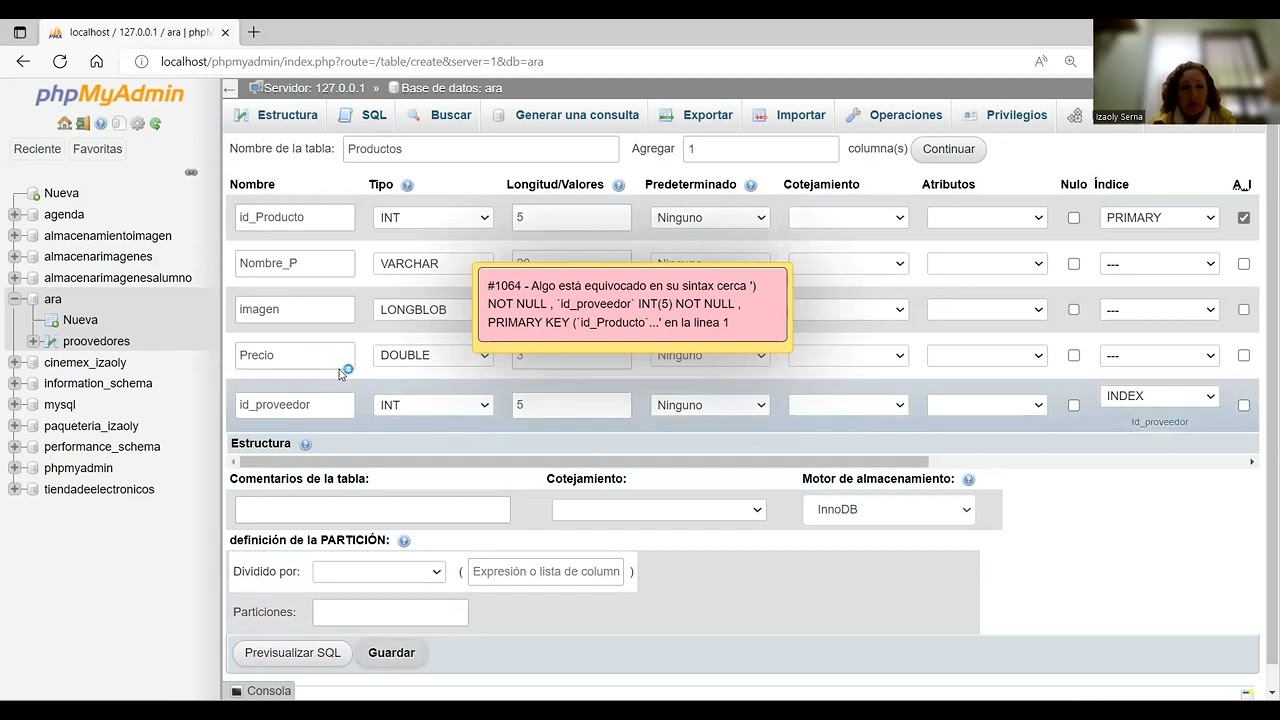Enable auto-increment for imagen row

coord(1244,310)
